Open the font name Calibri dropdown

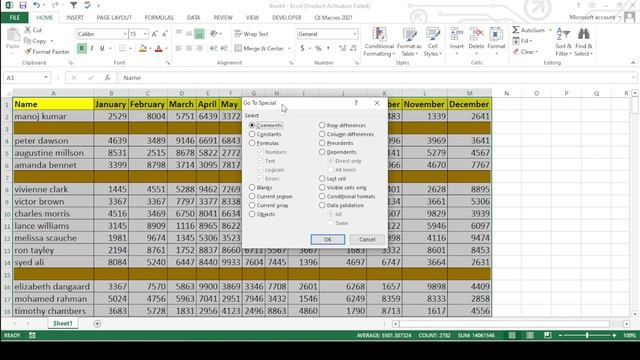click(125, 34)
